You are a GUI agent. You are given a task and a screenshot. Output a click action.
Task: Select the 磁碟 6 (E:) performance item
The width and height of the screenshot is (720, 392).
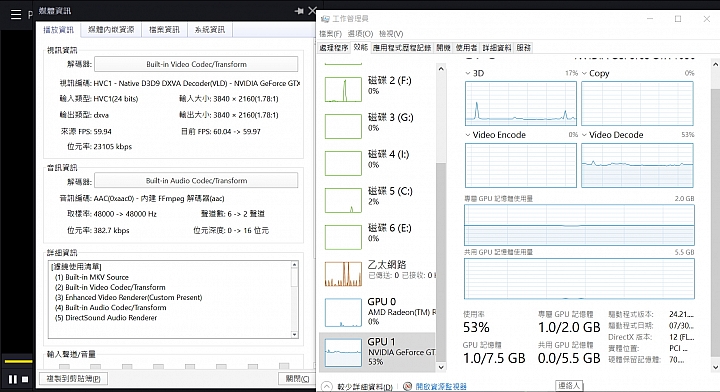click(377, 236)
